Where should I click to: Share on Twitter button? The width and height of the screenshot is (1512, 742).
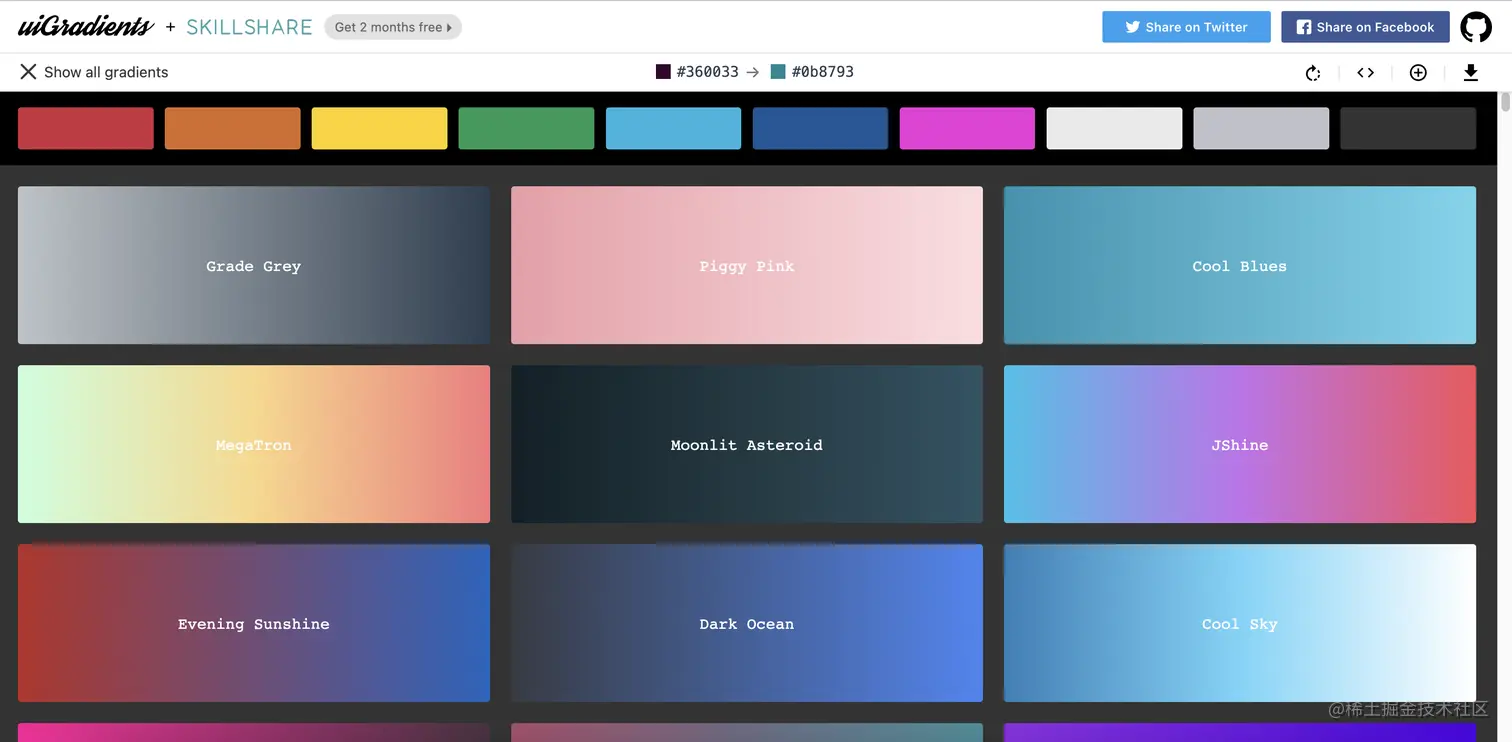tap(1186, 27)
